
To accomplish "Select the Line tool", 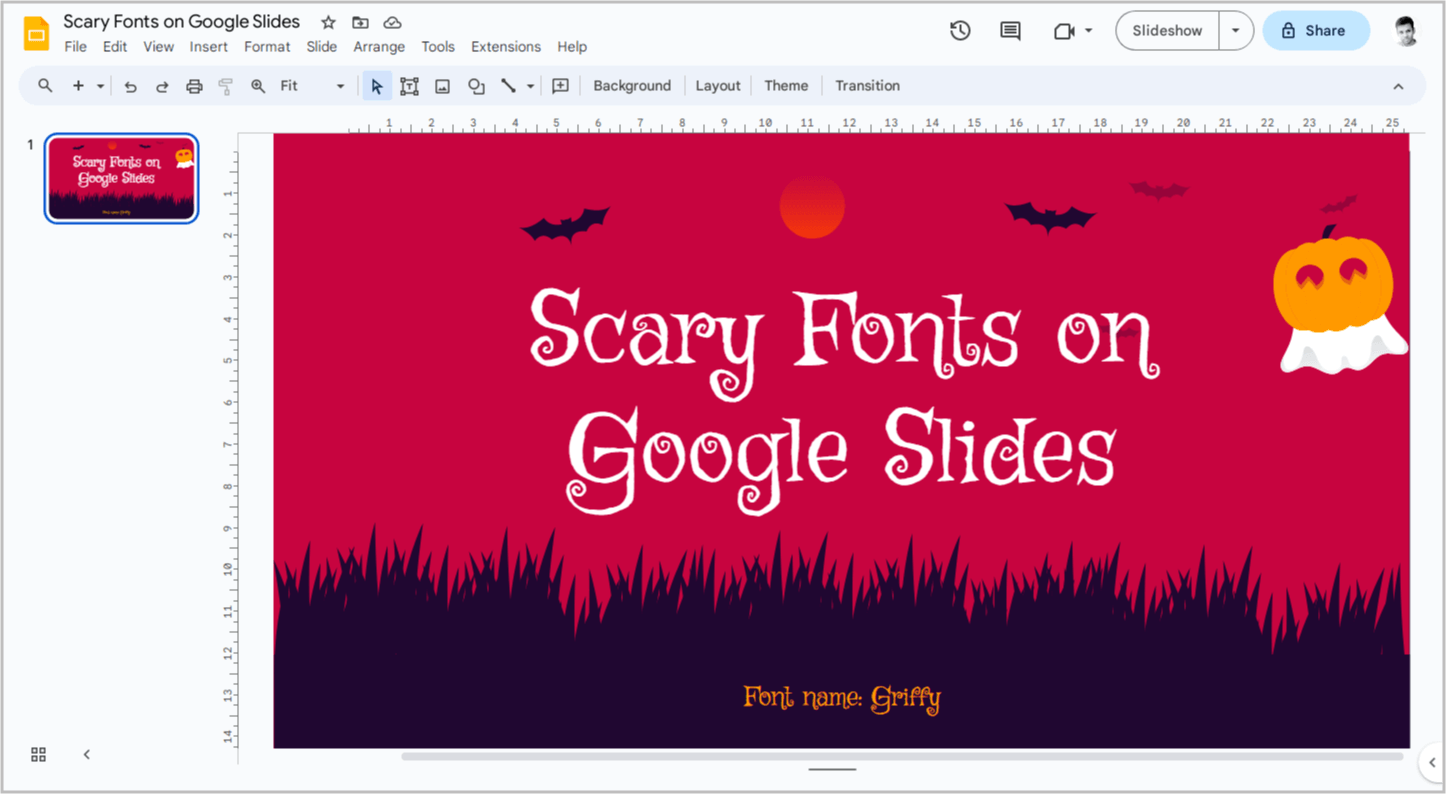I will (x=508, y=86).
